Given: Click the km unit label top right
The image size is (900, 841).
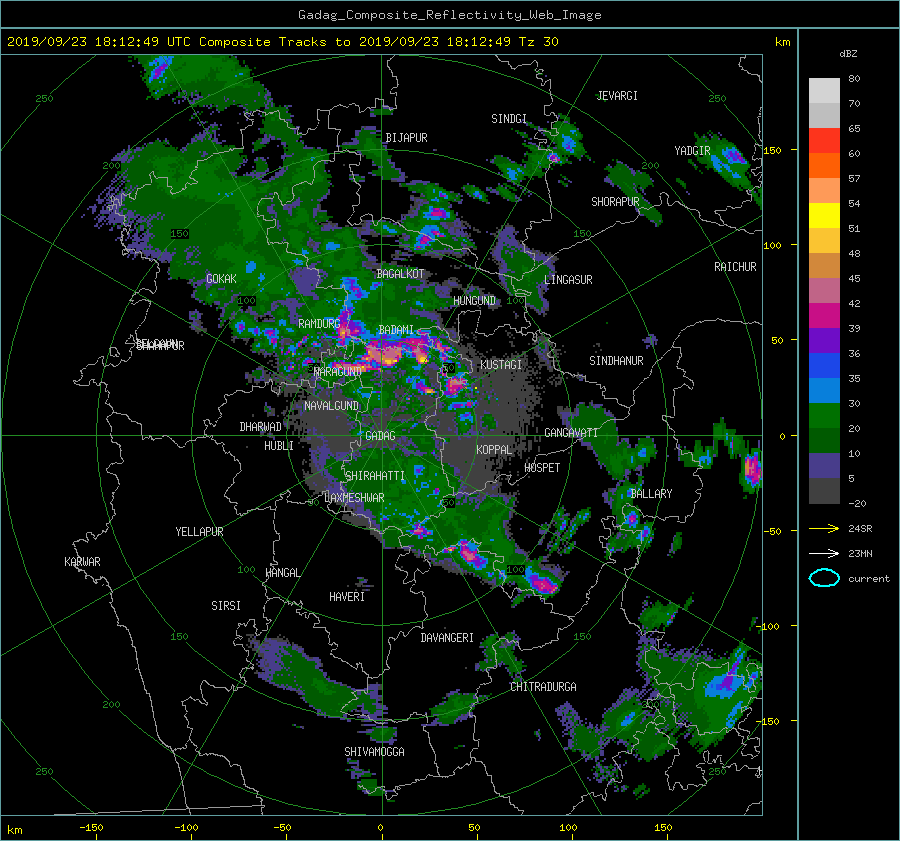Looking at the screenshot, I should pos(782,42).
